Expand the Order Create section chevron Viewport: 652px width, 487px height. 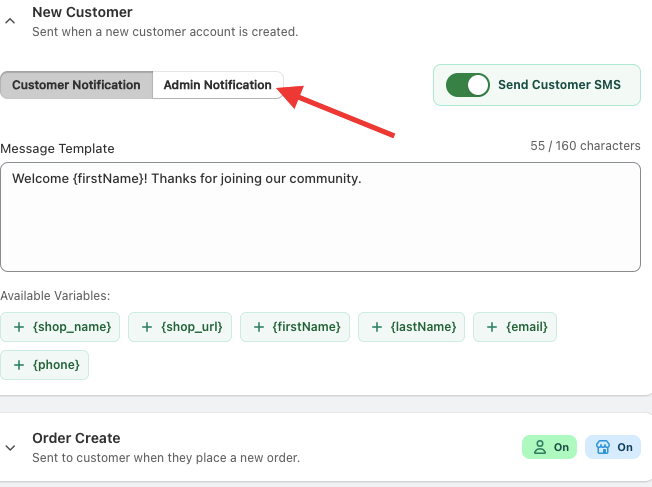click(10, 447)
